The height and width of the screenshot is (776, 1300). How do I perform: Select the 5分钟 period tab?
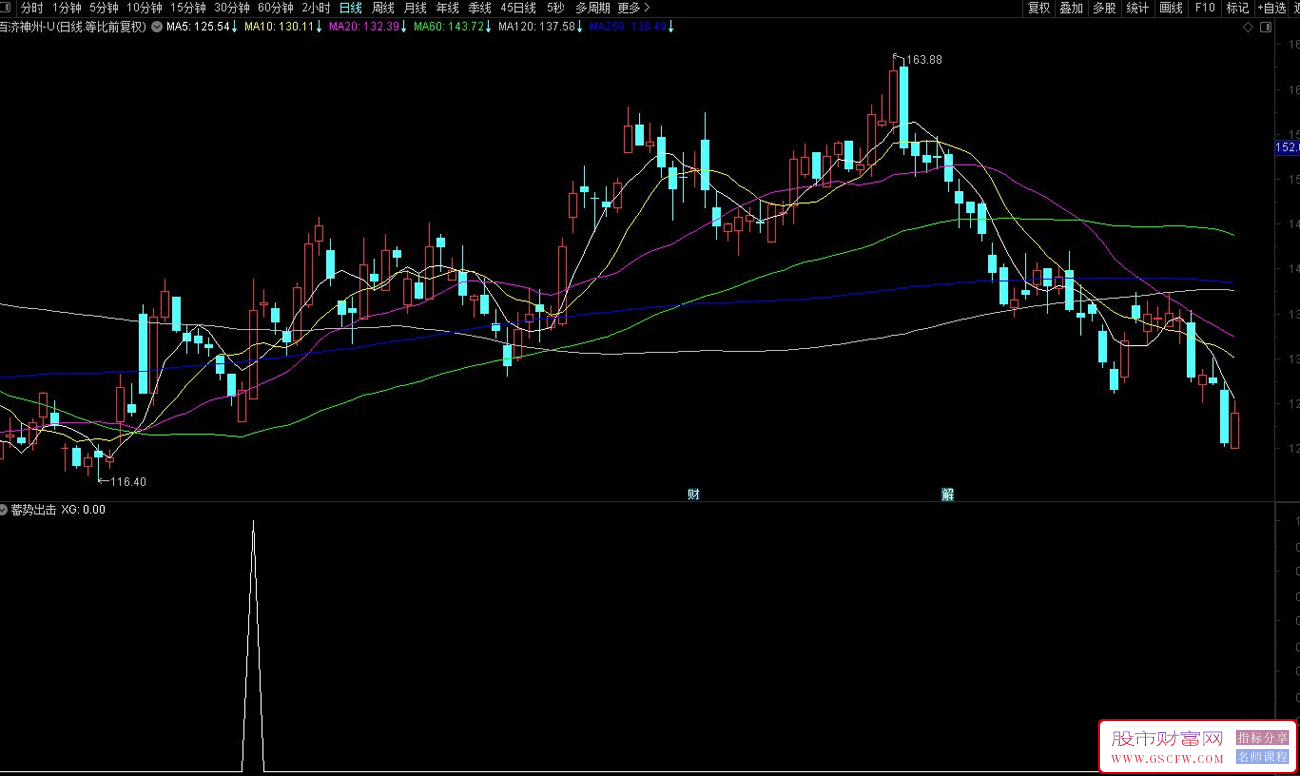104,8
